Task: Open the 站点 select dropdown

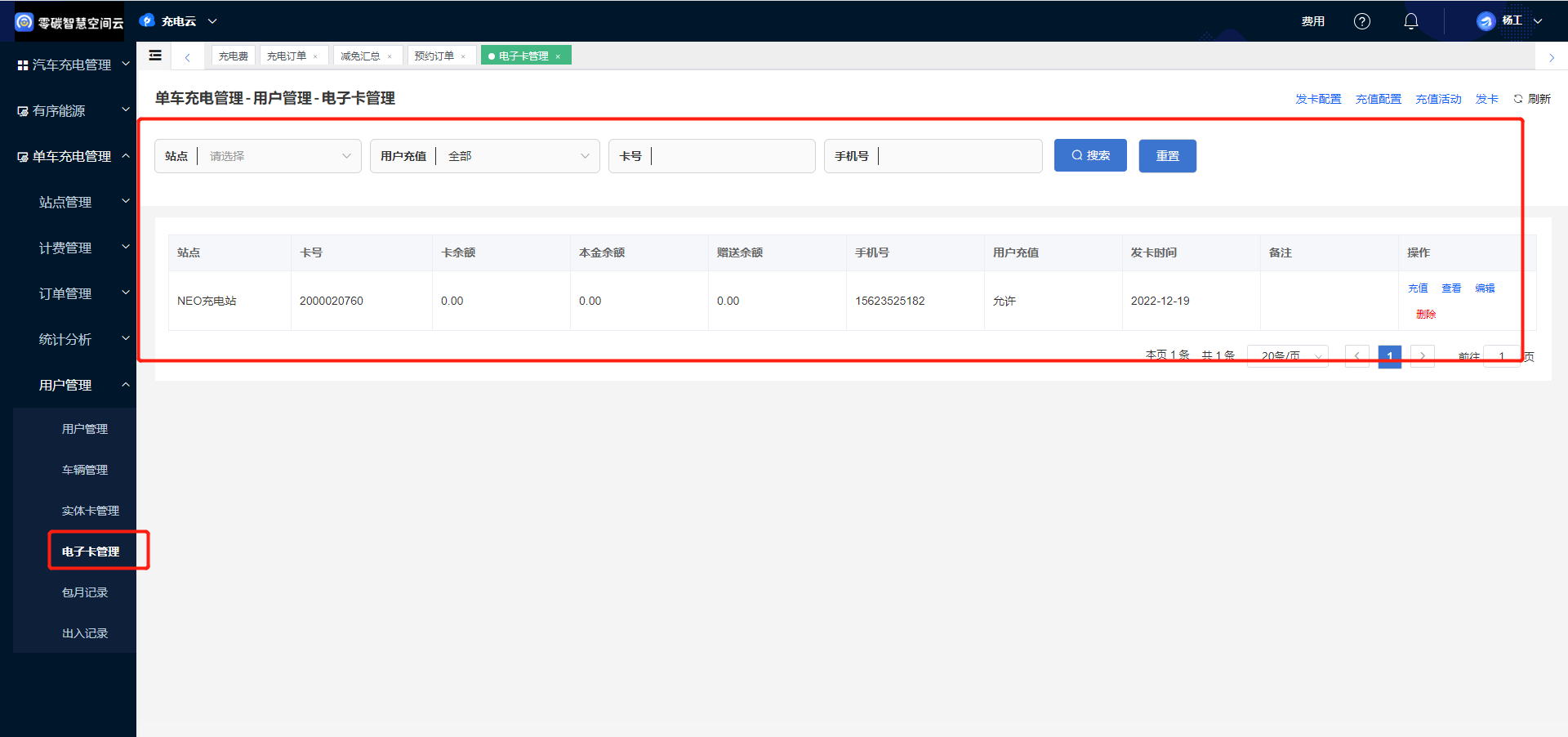Action: point(258,156)
